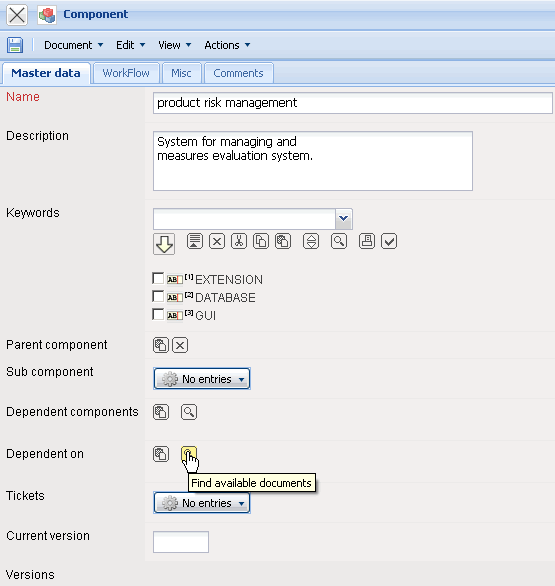Click the checkmark icon in Keywords toolbar
This screenshot has width=555, height=586.
pyautogui.click(x=389, y=241)
